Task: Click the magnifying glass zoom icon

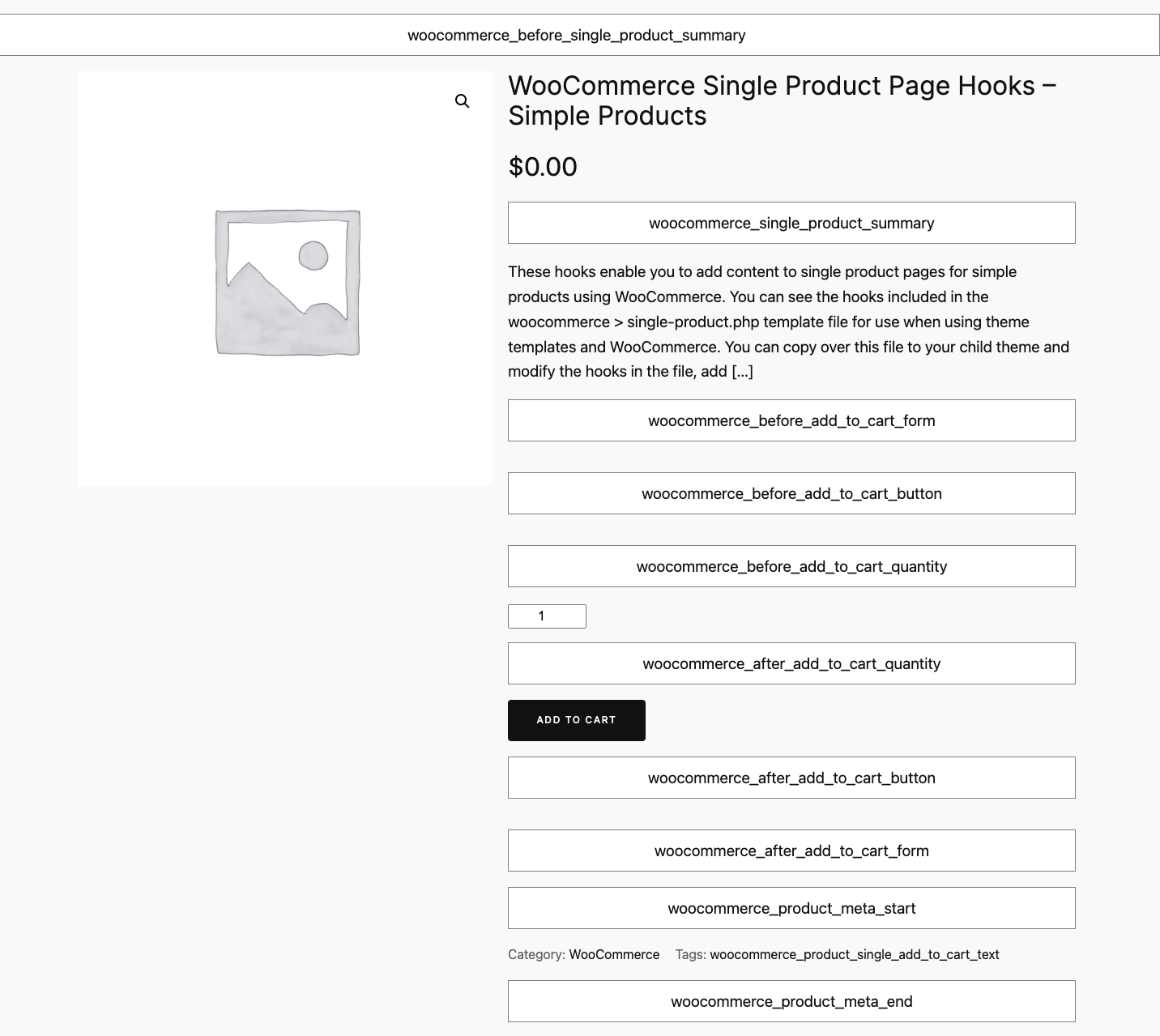Action: coord(462,101)
